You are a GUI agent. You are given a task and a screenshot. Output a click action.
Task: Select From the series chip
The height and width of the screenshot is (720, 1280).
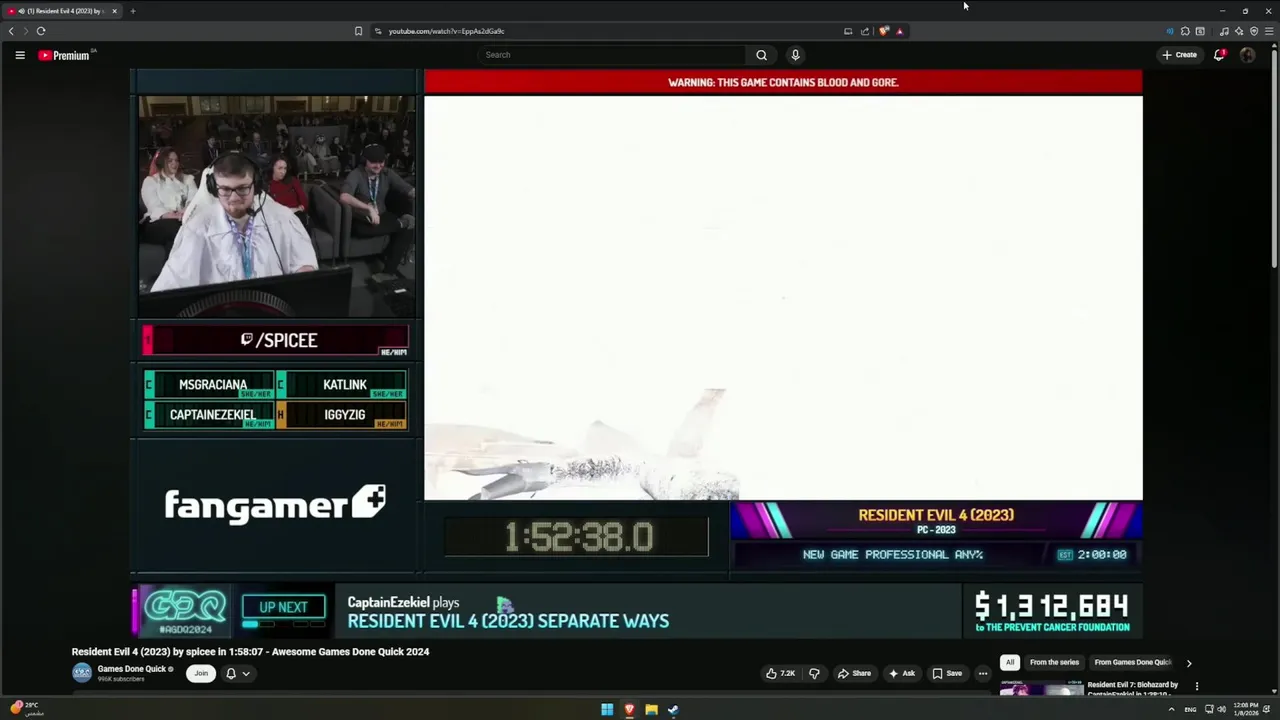[1054, 662]
